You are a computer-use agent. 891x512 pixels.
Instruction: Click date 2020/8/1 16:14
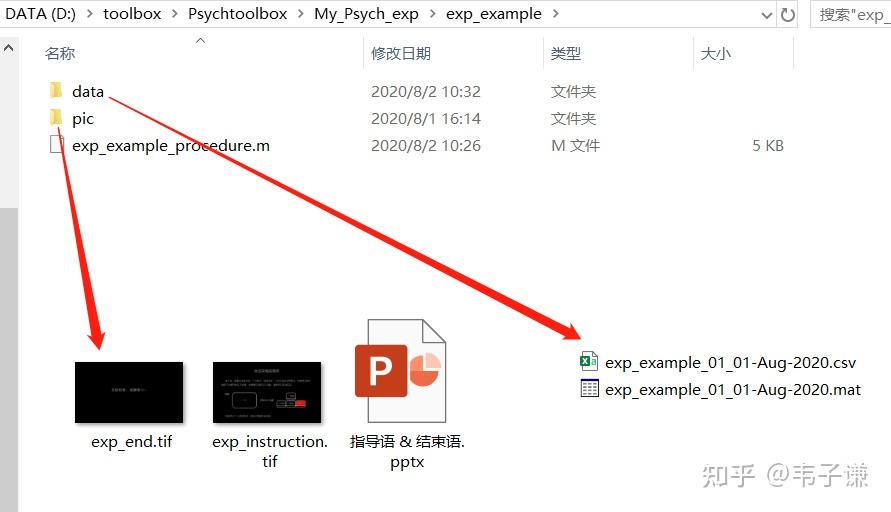click(x=426, y=118)
